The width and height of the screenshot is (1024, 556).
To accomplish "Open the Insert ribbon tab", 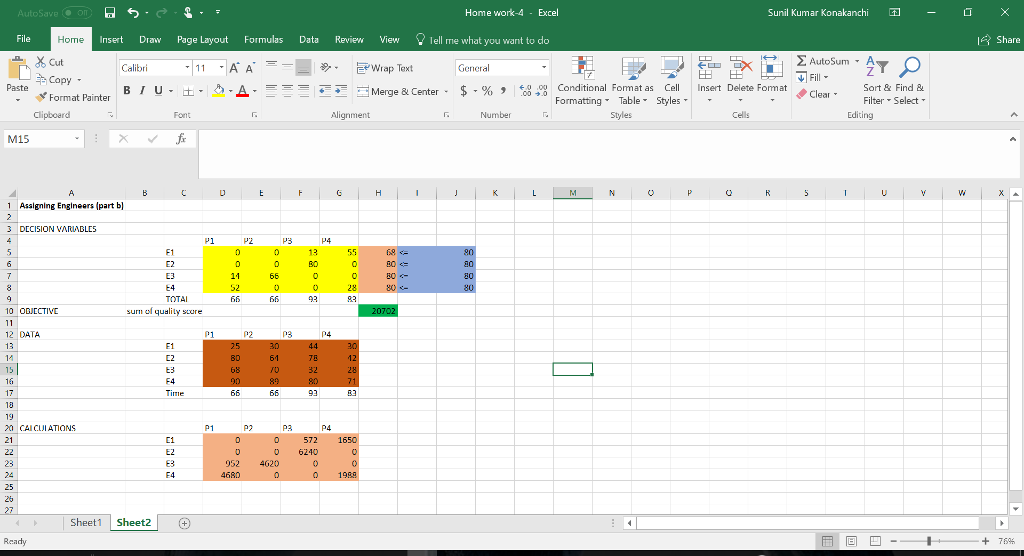I will point(111,39).
